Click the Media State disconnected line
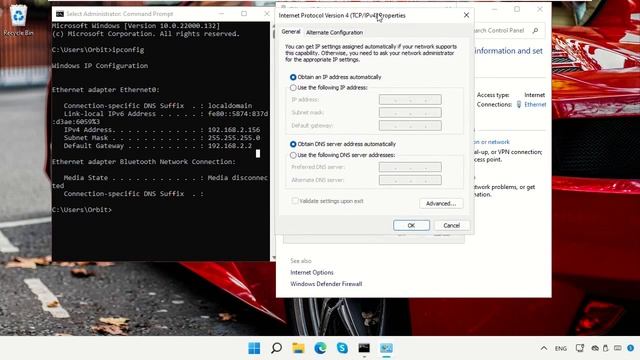The image size is (640, 360). pos(160,182)
